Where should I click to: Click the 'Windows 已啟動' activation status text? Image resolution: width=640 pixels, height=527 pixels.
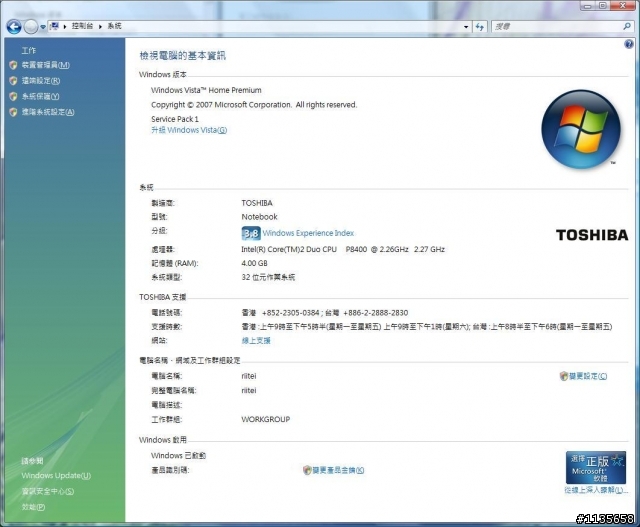[178, 456]
